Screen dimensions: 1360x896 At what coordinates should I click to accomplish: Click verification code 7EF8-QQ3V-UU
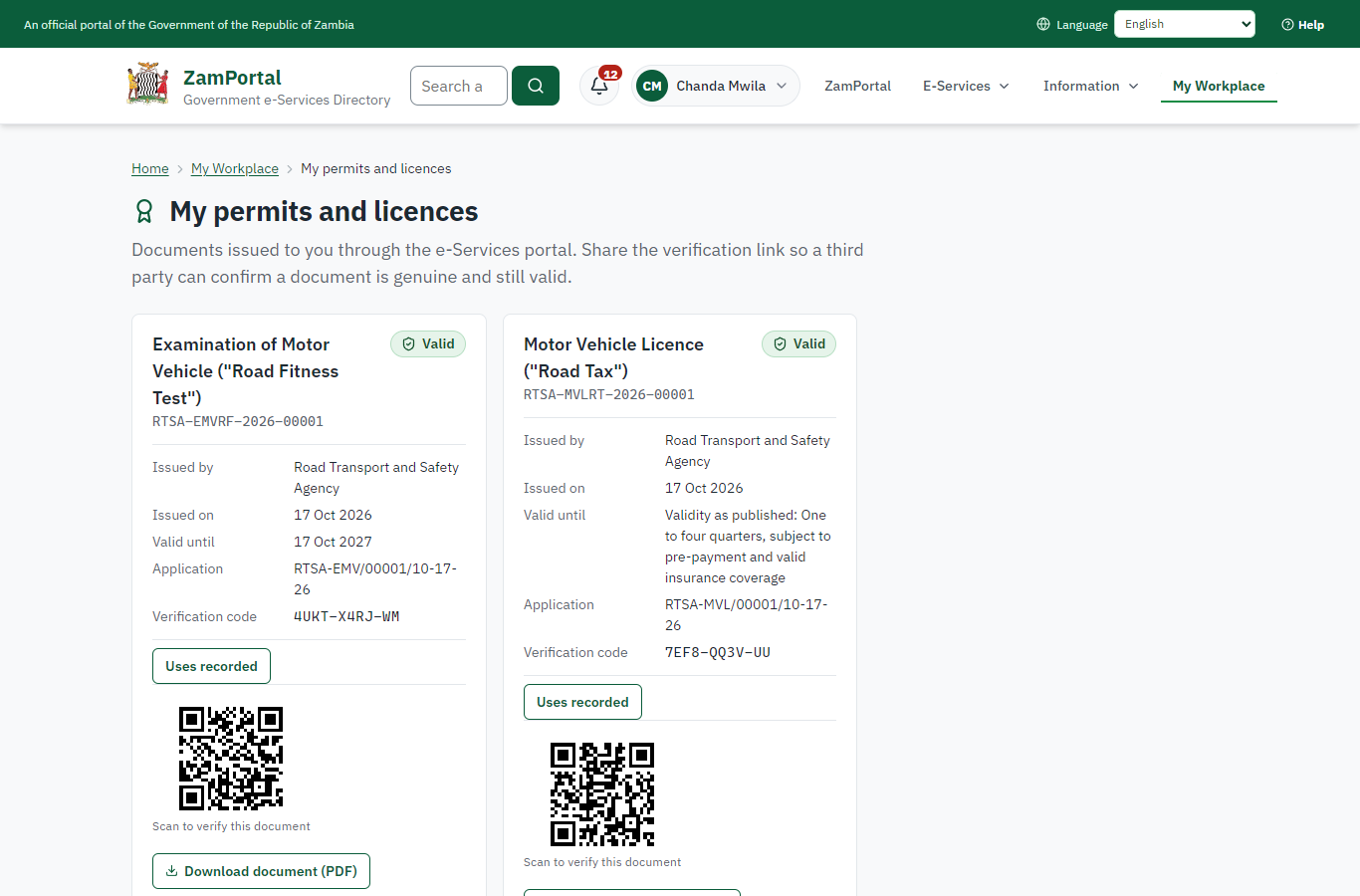pos(718,652)
